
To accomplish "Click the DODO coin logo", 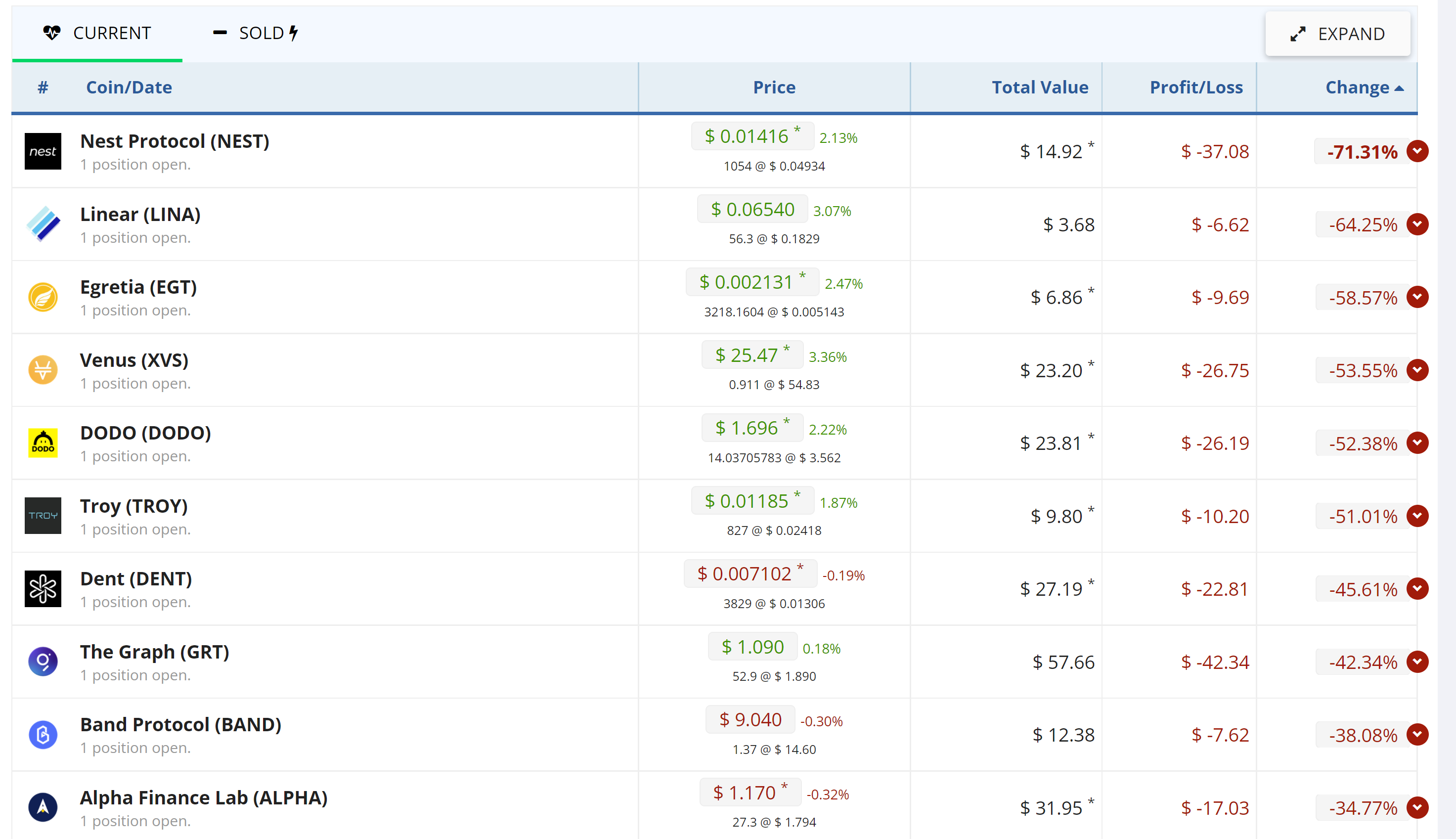I will tap(43, 443).
